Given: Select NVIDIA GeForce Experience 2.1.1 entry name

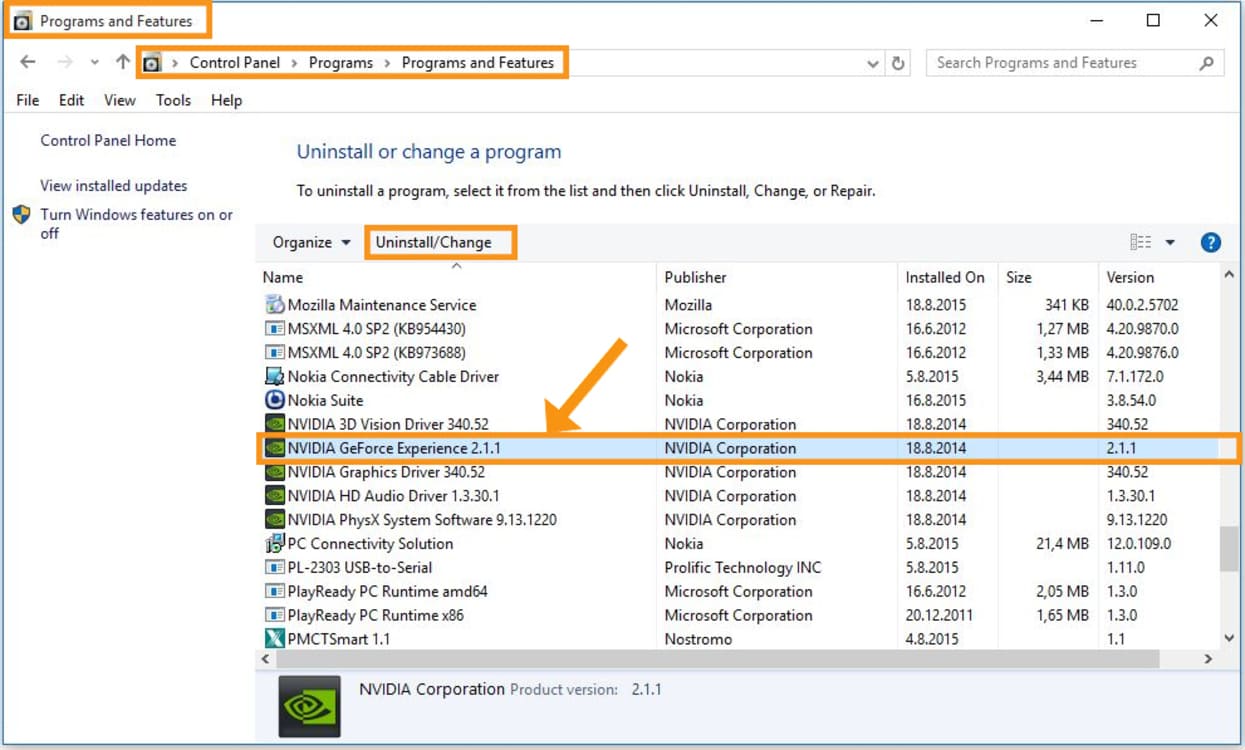Looking at the screenshot, I should pos(394,448).
